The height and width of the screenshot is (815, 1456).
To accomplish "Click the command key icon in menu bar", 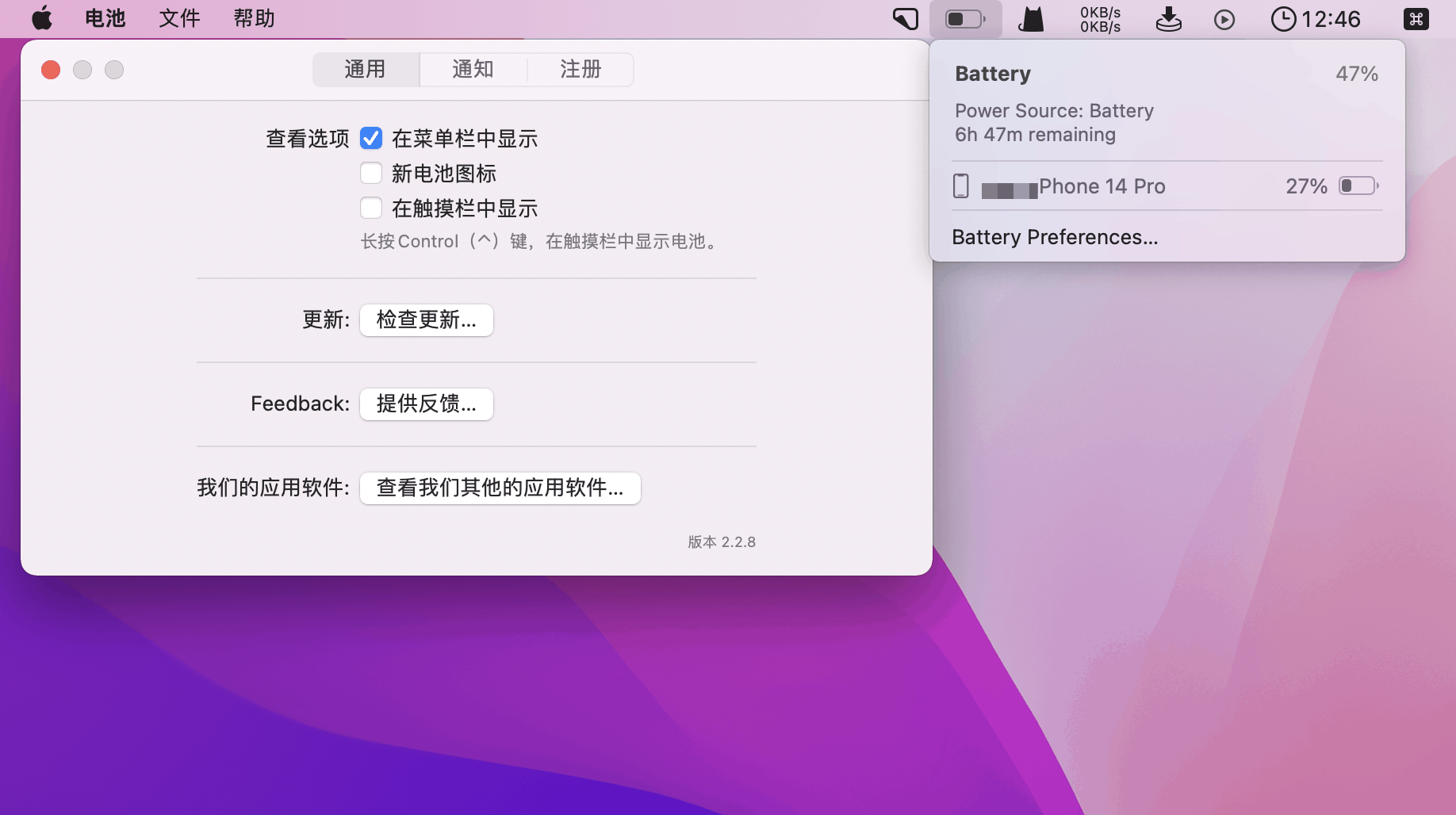I will pyautogui.click(x=1416, y=19).
